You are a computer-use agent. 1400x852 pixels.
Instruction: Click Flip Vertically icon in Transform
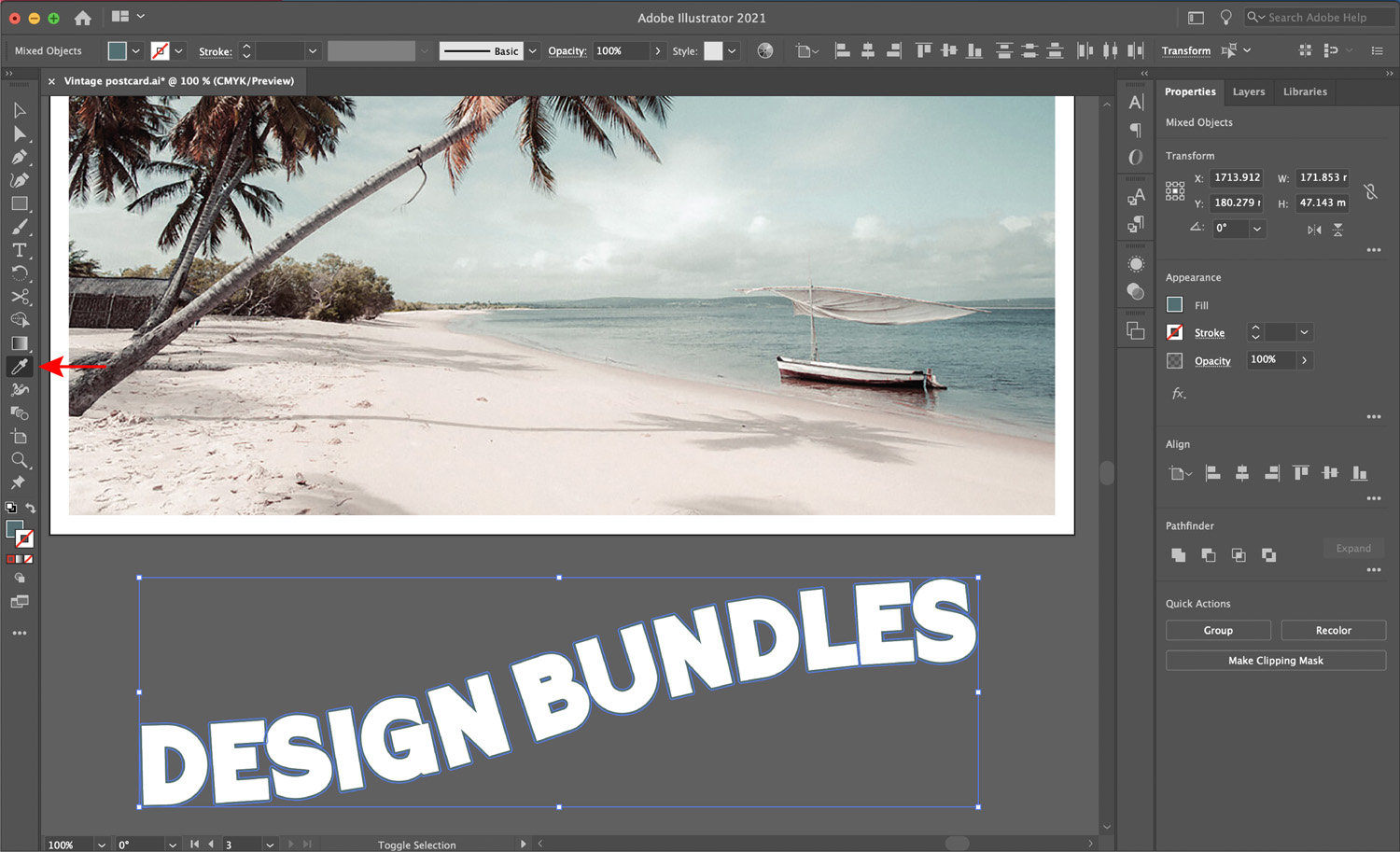pyautogui.click(x=1337, y=230)
